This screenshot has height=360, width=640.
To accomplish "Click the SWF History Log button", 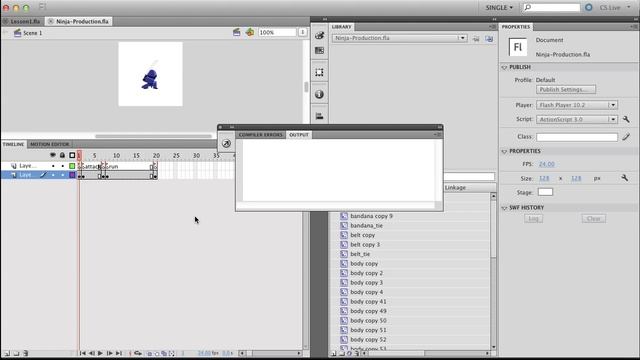I will click(533, 219).
